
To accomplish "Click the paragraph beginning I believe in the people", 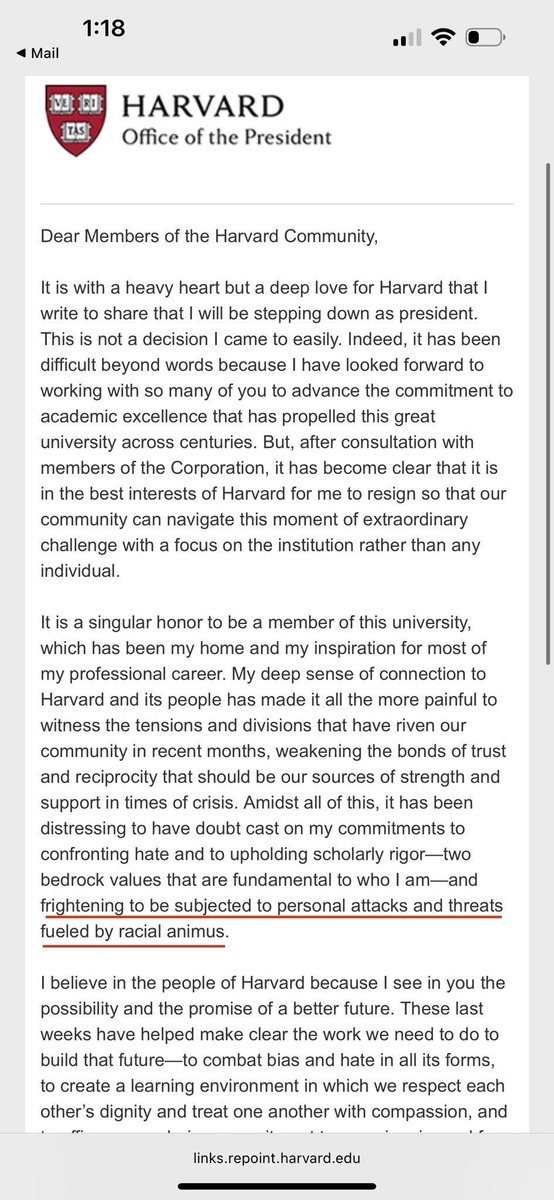I will 272,1050.
